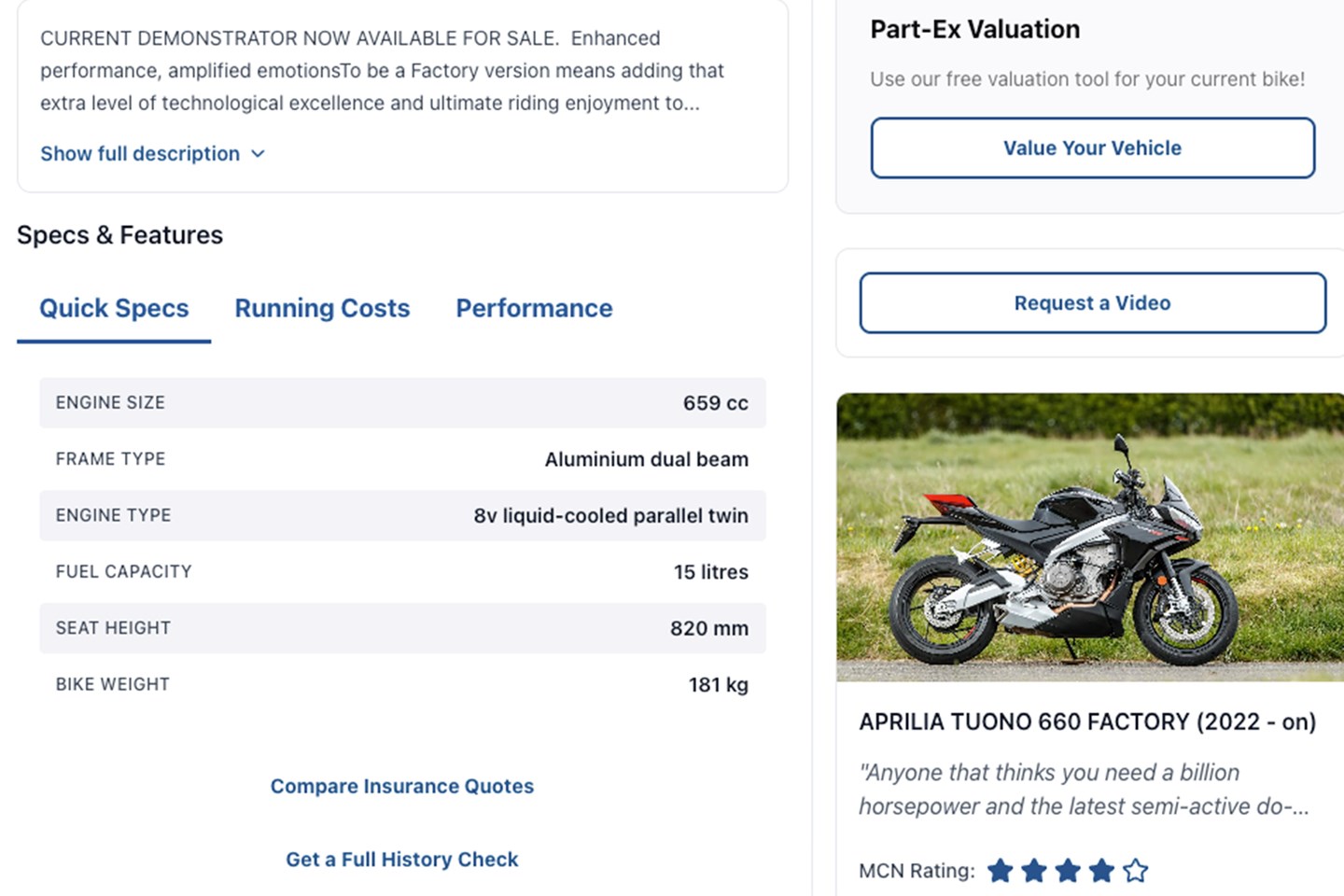Select the Bike Weight spec row
This screenshot has height=896, width=1344.
(x=402, y=685)
